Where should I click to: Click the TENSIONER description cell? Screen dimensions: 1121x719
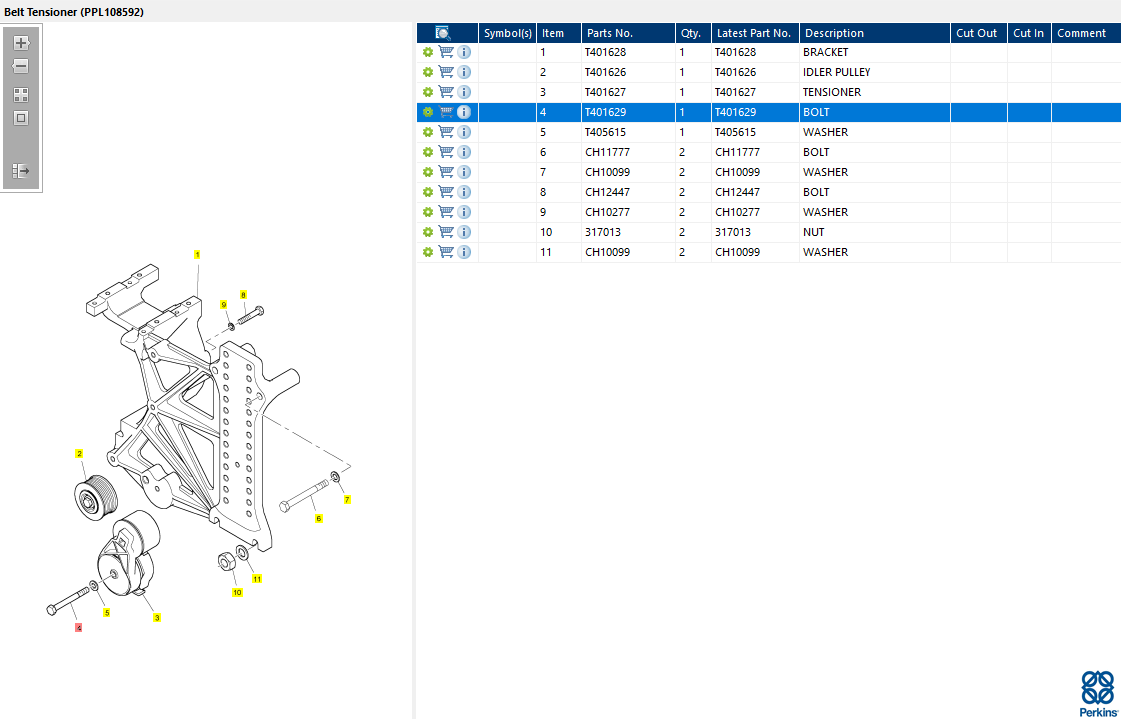pyautogui.click(x=875, y=92)
